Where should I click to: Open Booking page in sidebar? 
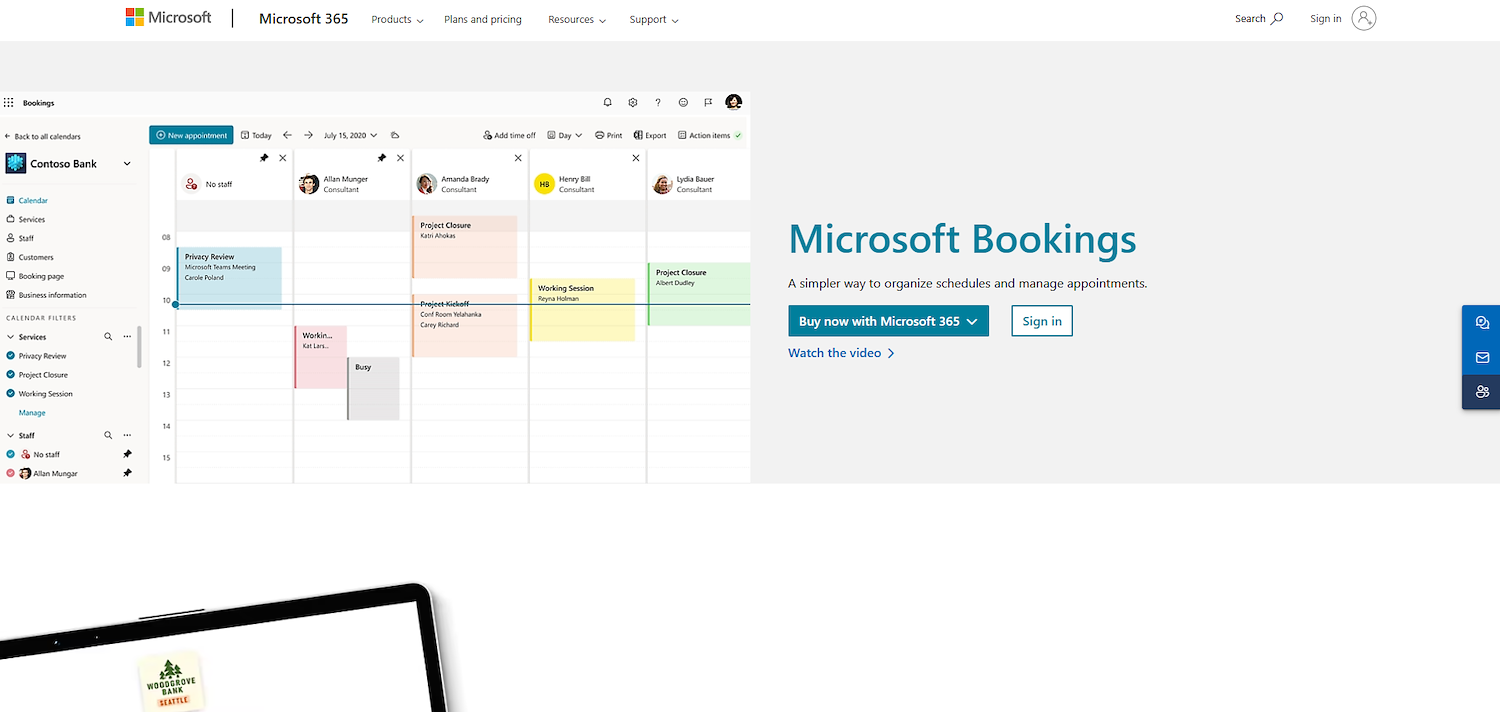click(x=35, y=276)
